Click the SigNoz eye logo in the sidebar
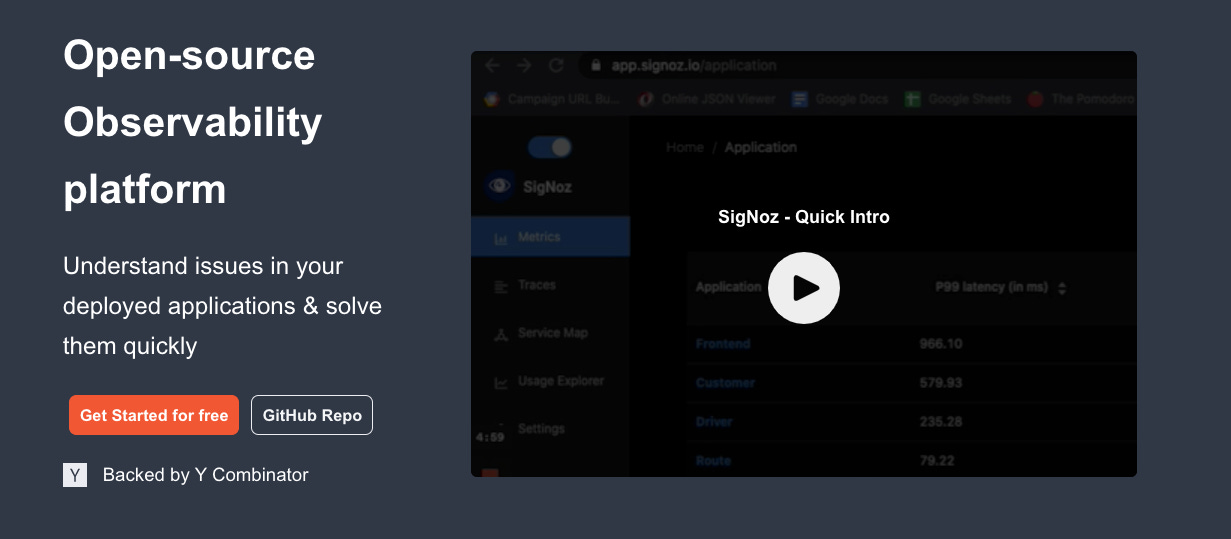This screenshot has height=539, width=1231. [499, 186]
